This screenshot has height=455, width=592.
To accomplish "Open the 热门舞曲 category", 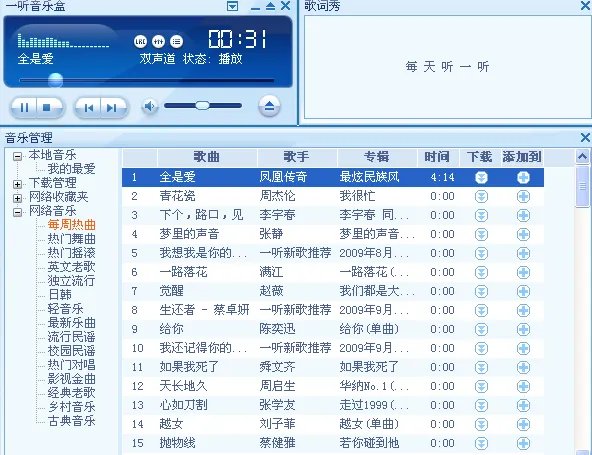I will pos(71,239).
